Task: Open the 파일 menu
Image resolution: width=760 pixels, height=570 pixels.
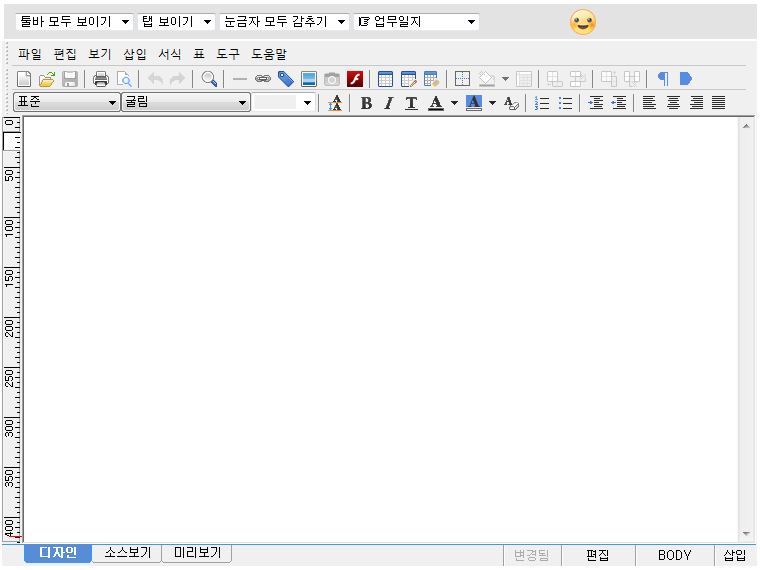Action: click(30, 54)
